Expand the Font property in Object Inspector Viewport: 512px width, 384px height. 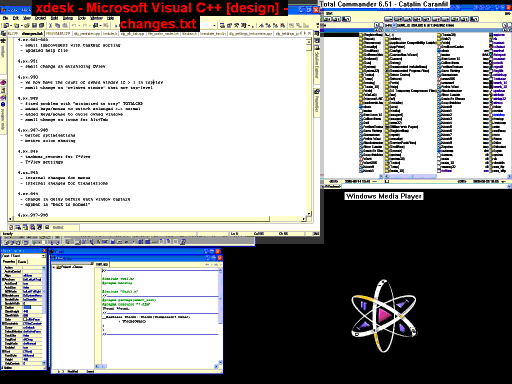(x=4, y=351)
